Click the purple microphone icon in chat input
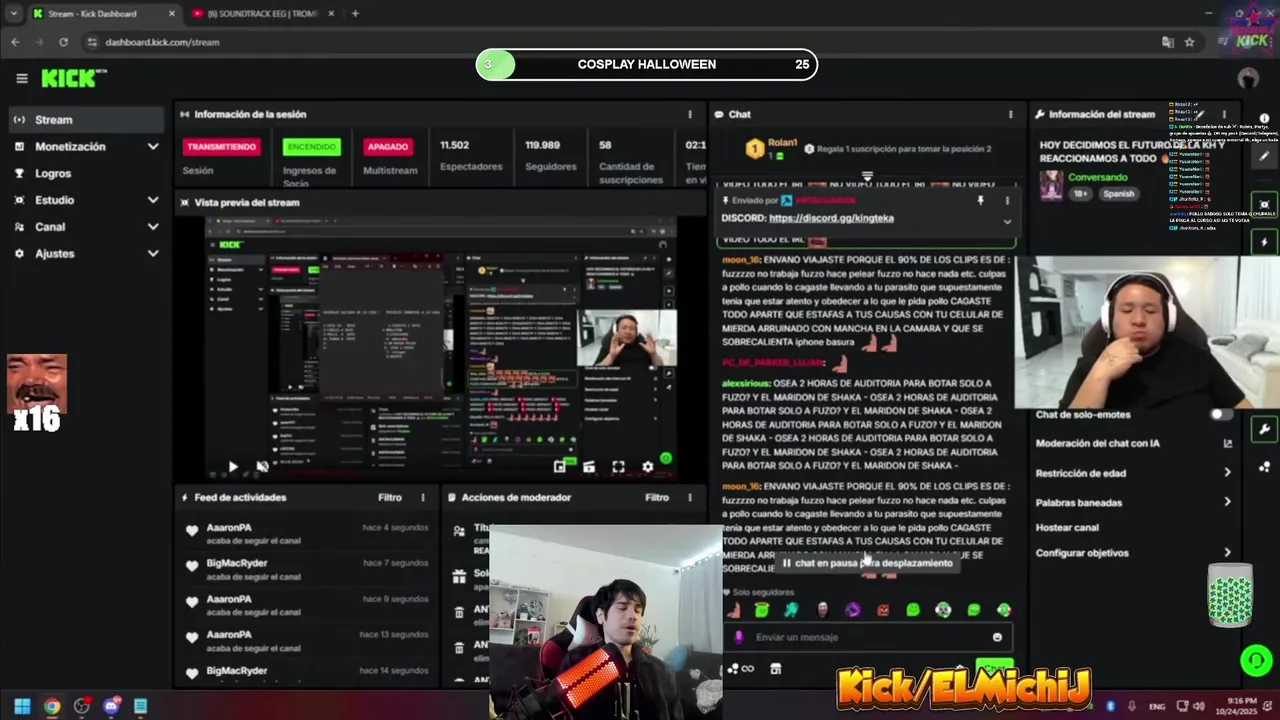Screen dimensions: 1280x720 (739, 637)
